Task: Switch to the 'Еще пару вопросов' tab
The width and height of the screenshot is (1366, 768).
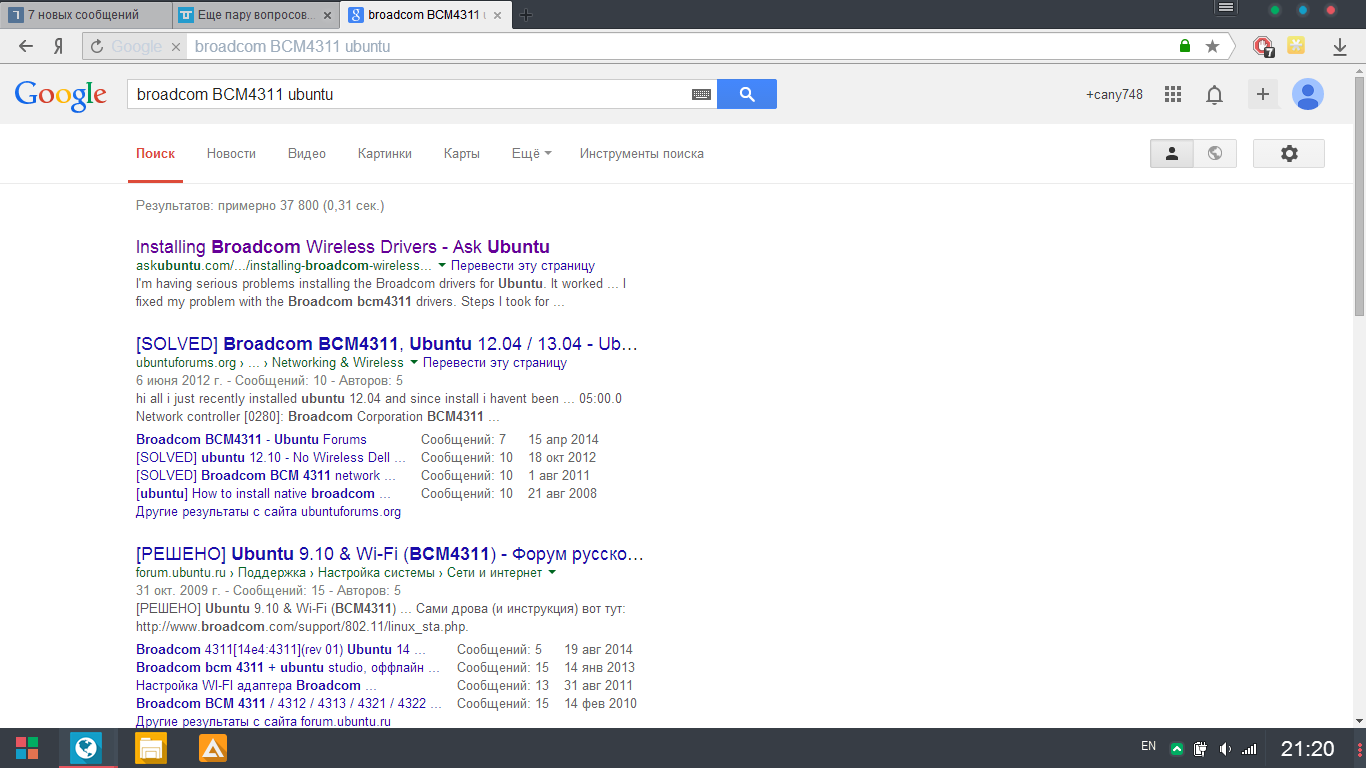Action: coord(254,15)
